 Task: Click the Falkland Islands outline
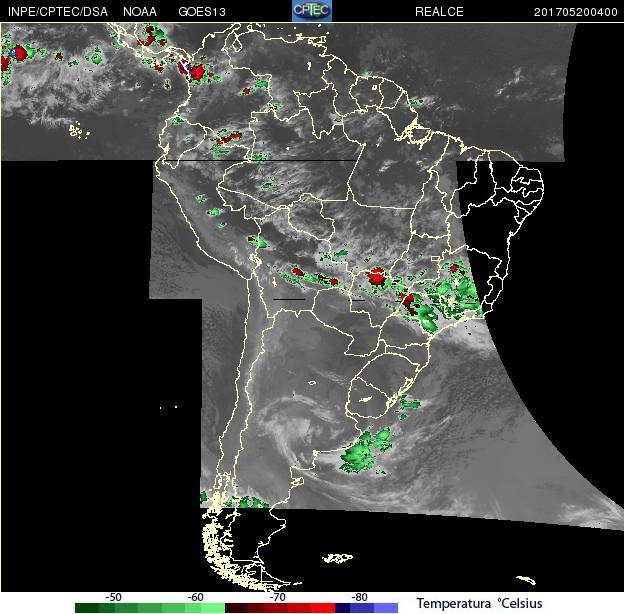(337, 558)
